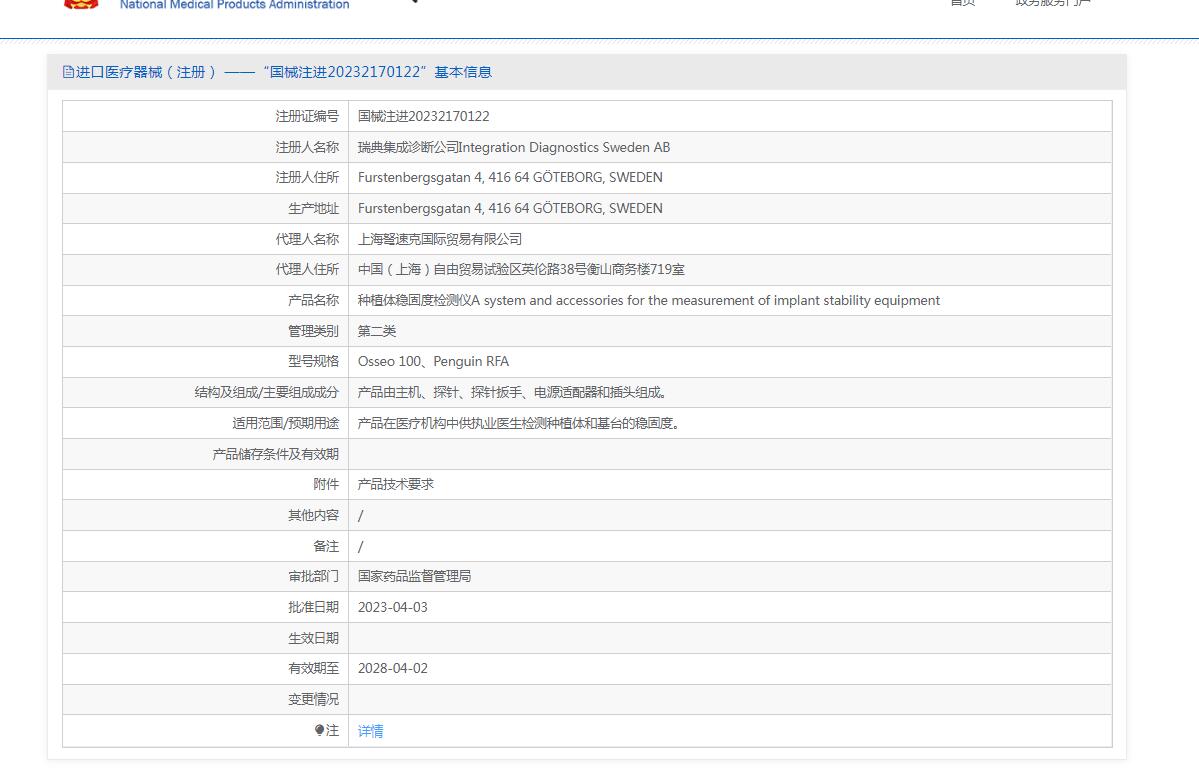
Task: Select the heading text 进口医疗器械（注册）基本信息
Action: point(284,72)
